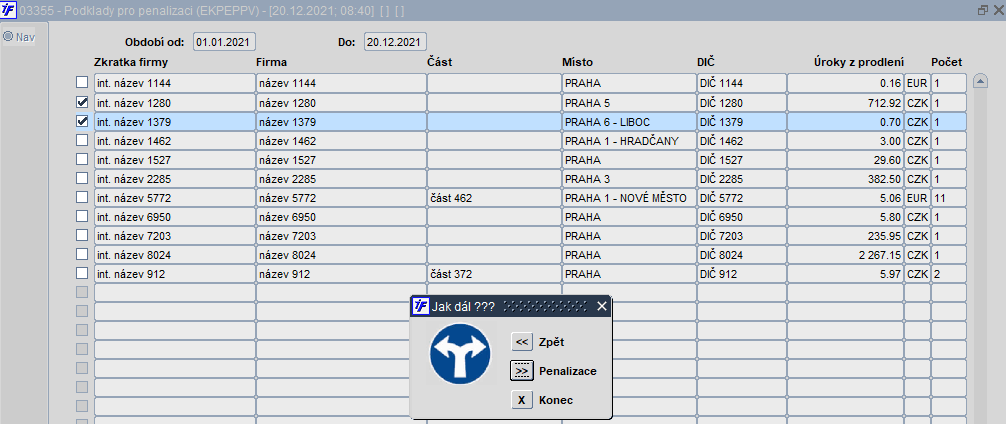This screenshot has height=424, width=1006.
Task: Select the 'DIČ 7203' cell
Action: click(x=741, y=236)
